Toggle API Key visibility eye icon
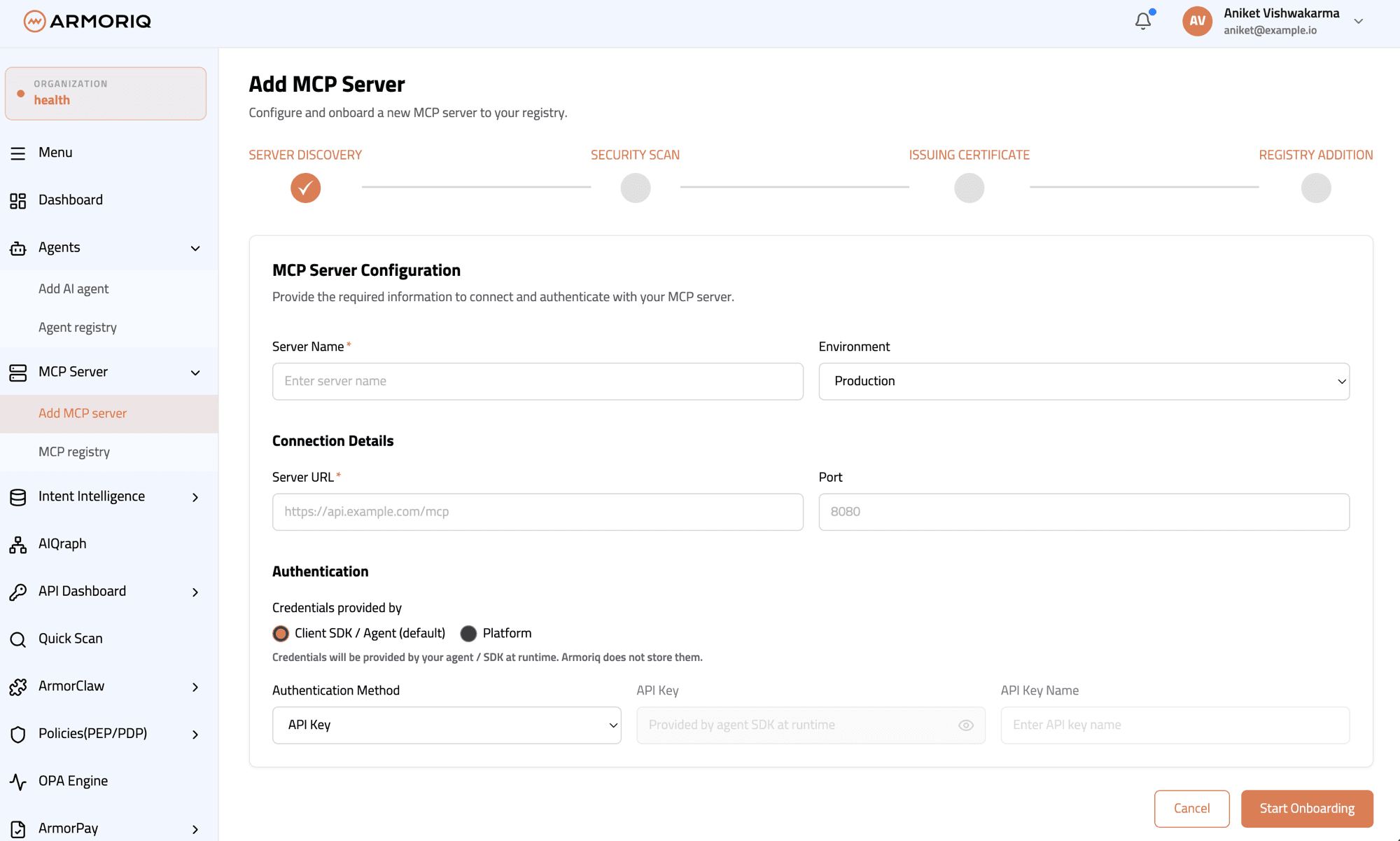 click(x=966, y=725)
